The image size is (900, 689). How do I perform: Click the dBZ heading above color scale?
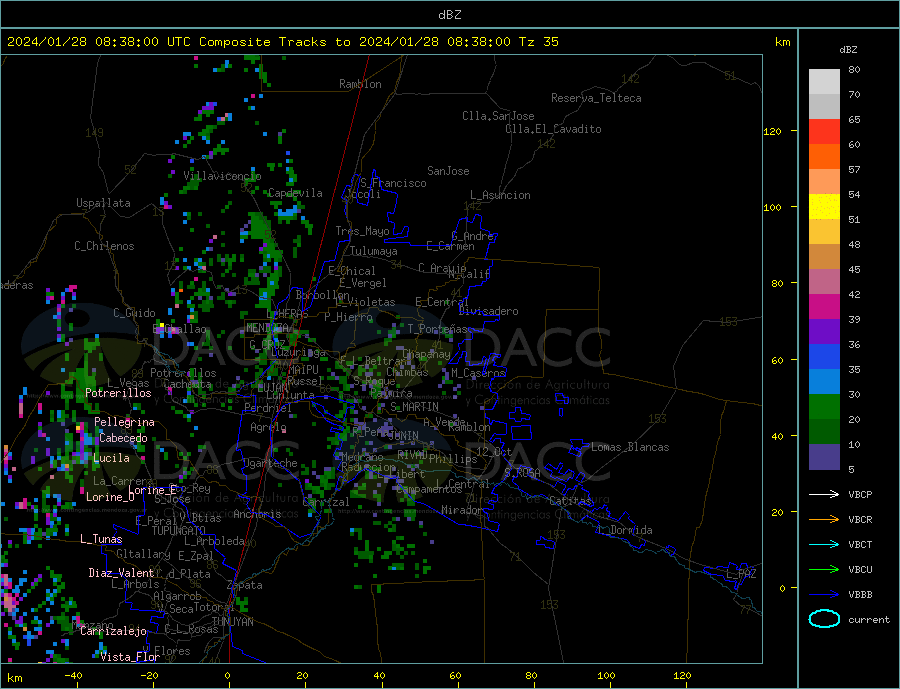click(x=848, y=50)
